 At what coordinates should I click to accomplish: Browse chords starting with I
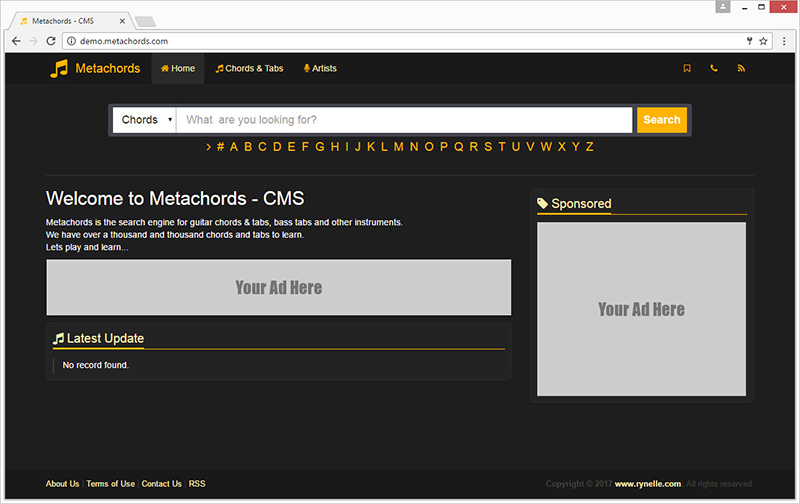(x=347, y=147)
